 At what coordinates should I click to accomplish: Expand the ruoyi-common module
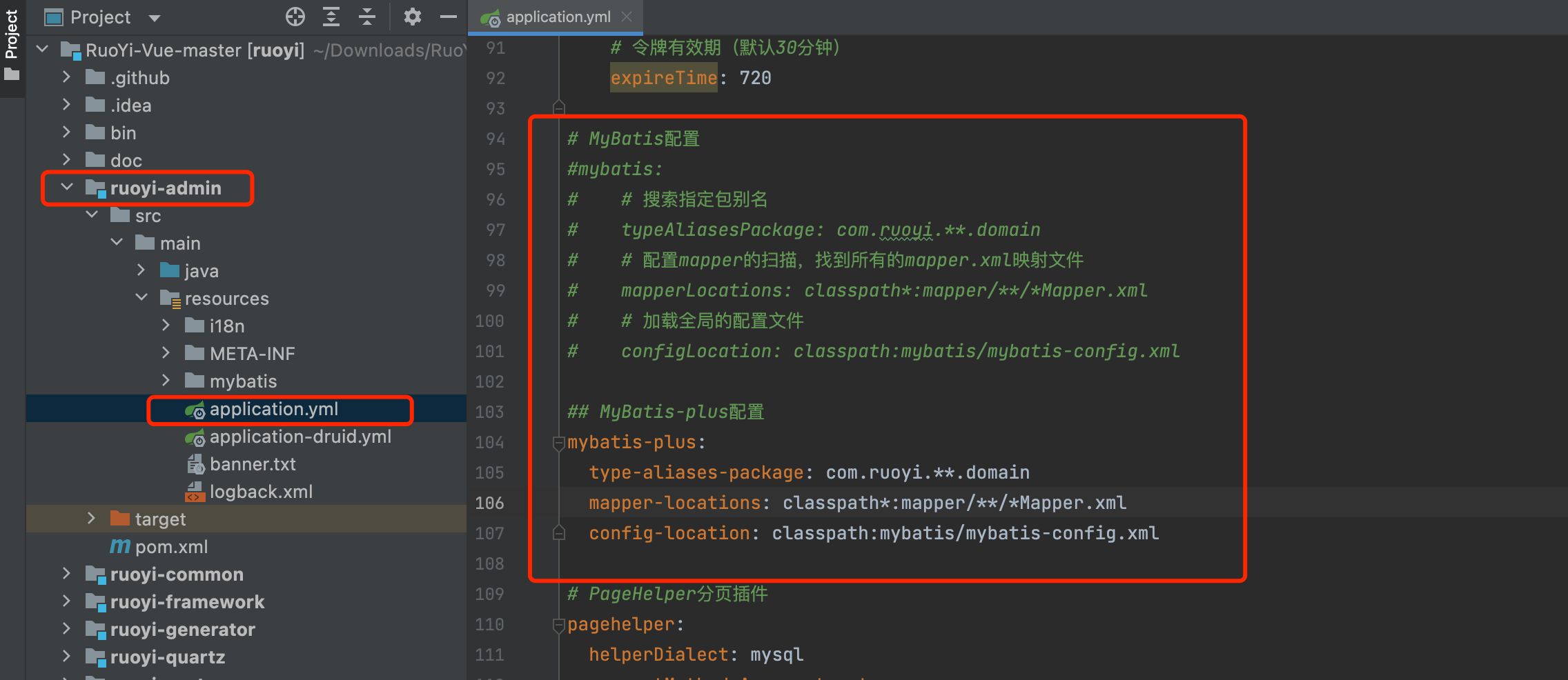pos(67,574)
